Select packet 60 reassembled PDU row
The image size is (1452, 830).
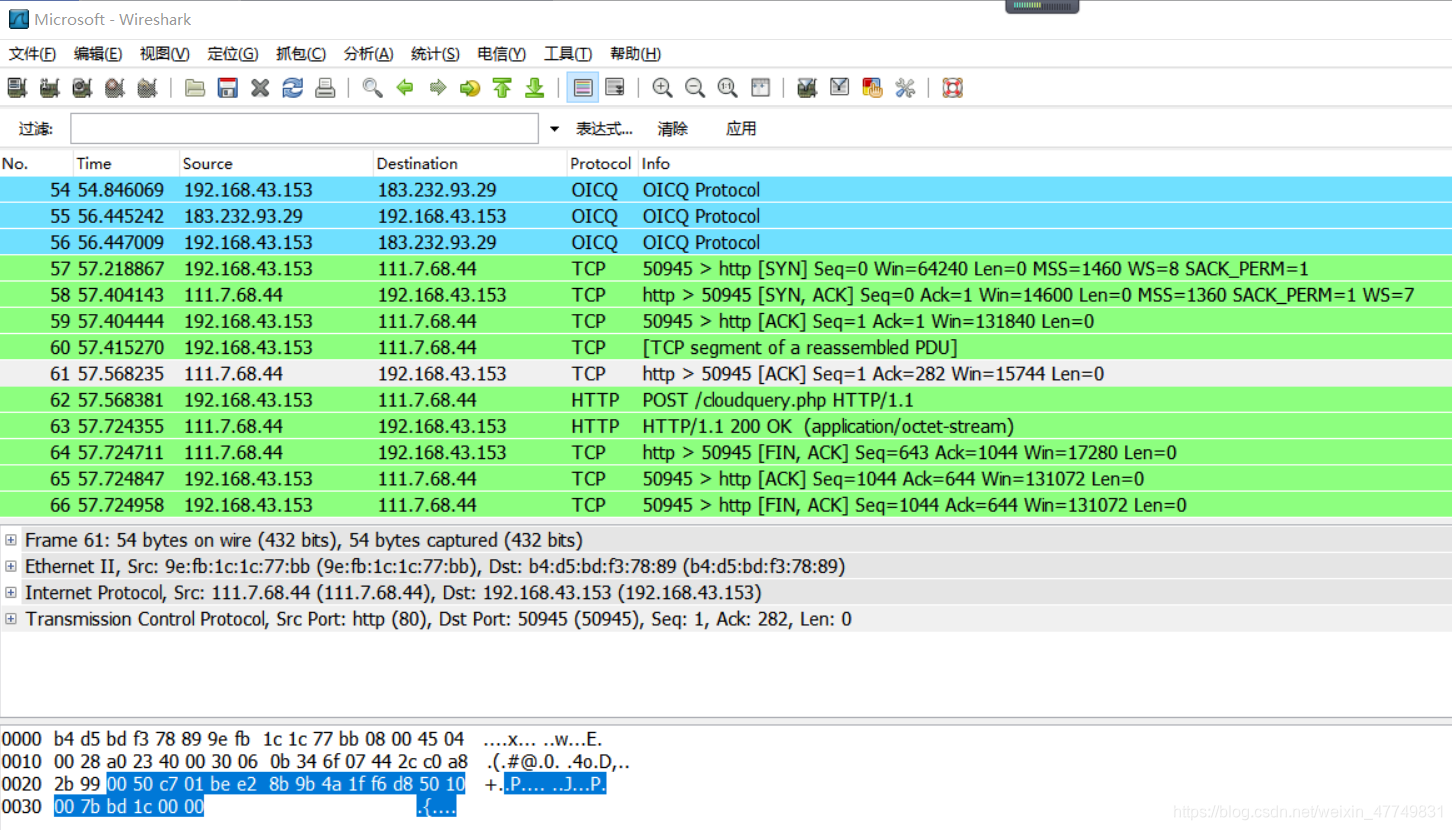click(x=726, y=348)
